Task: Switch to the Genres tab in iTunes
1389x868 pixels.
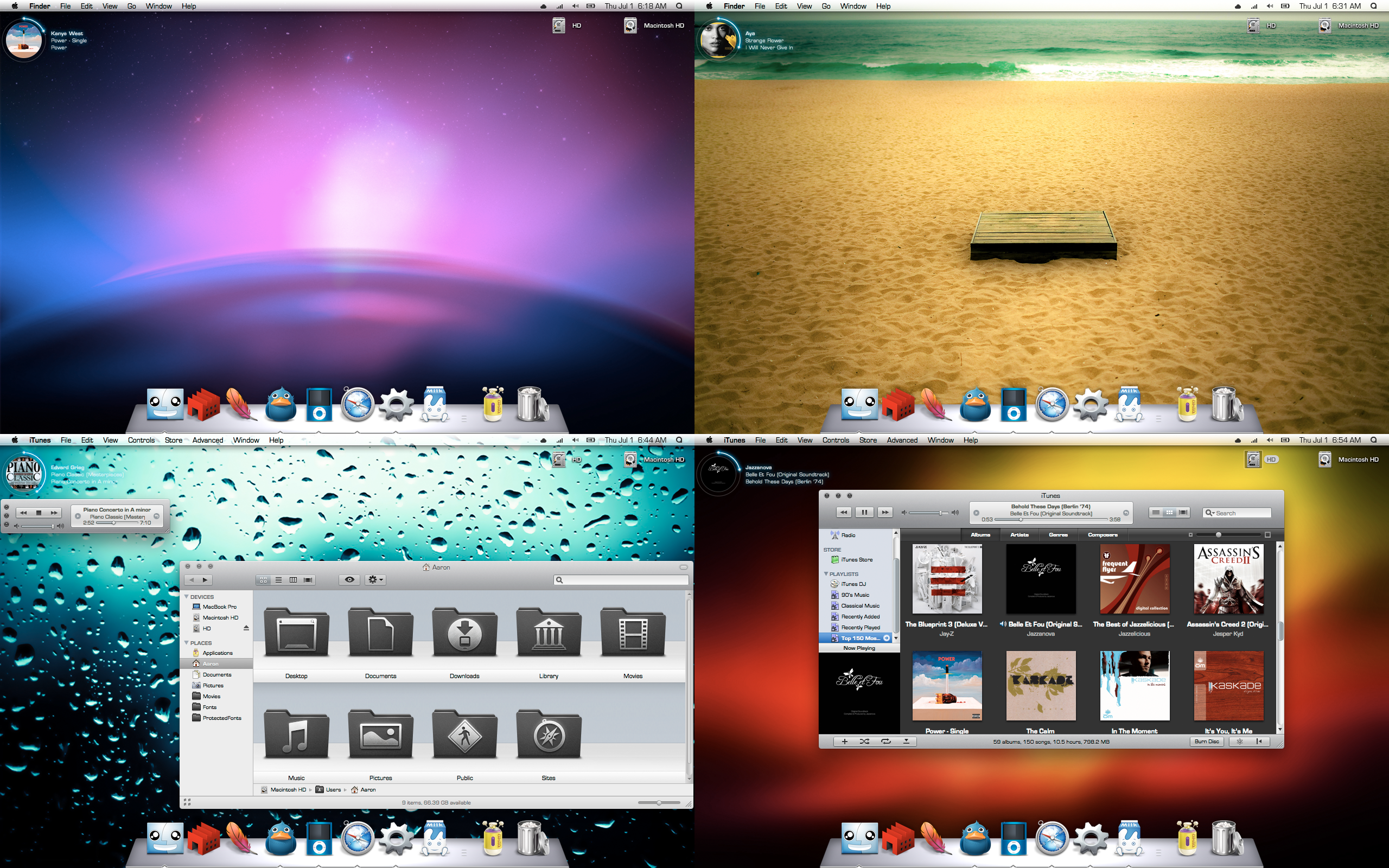Action: click(x=1059, y=534)
